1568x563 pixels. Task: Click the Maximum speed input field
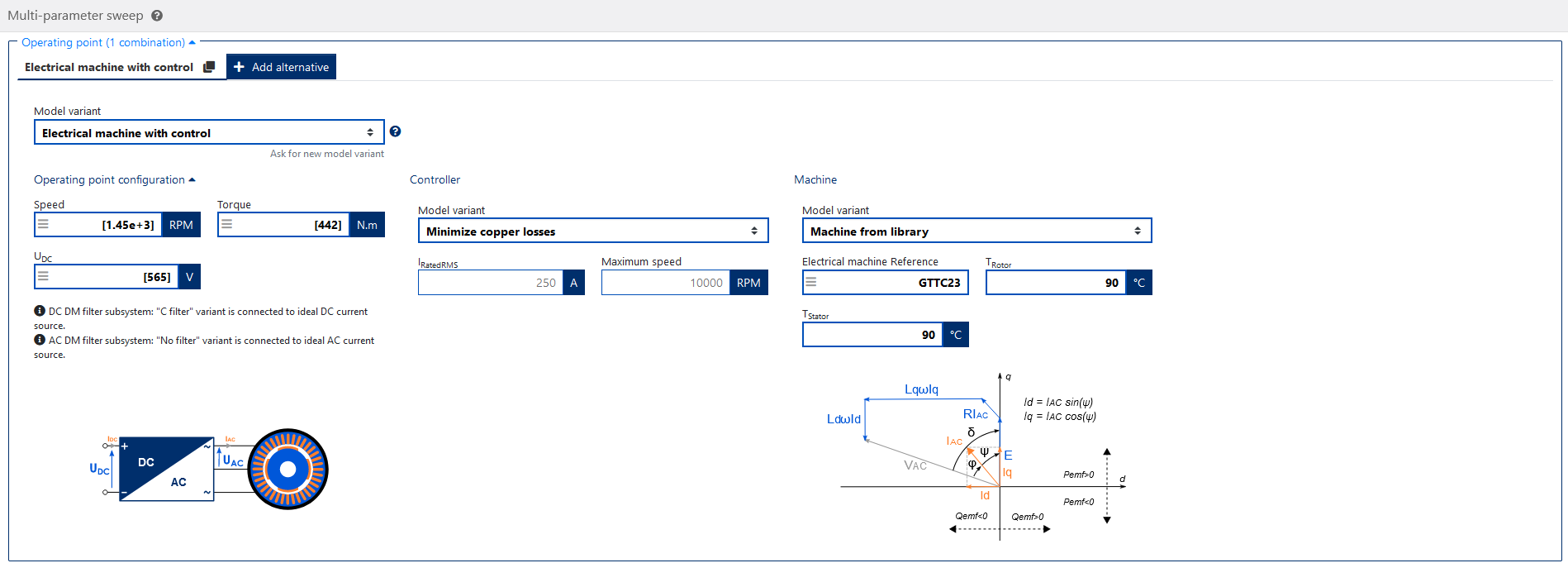(665, 283)
